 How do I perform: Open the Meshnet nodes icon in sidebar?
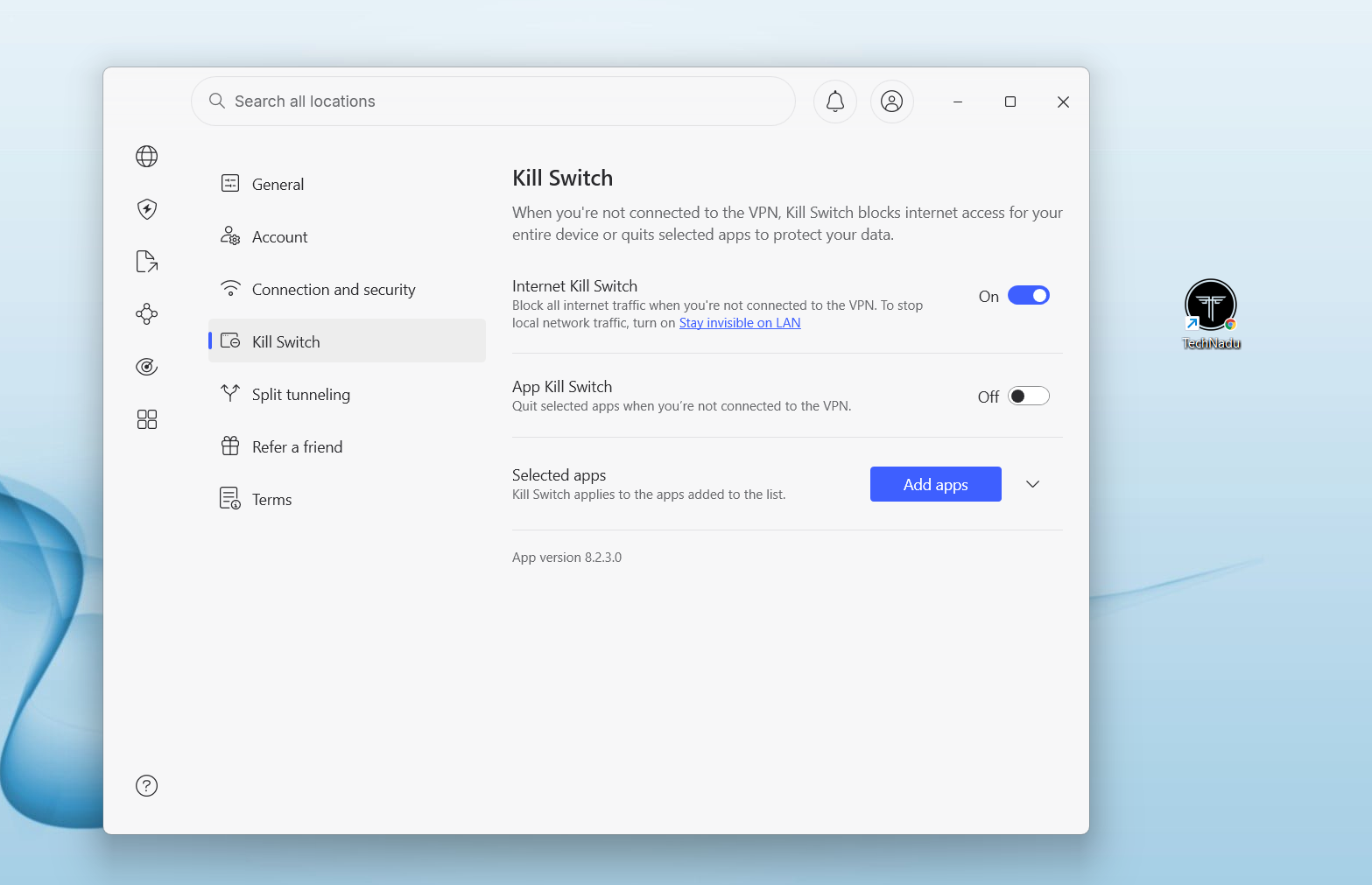click(146, 314)
